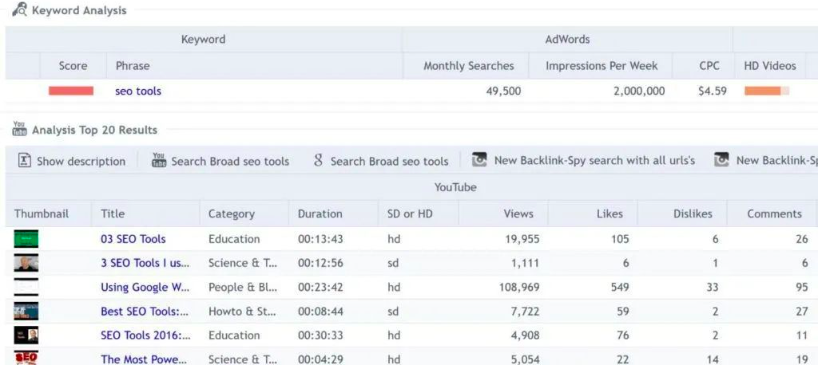Click YouTube icon of Search Broad seo tools
The image size is (821, 378).
159,160
